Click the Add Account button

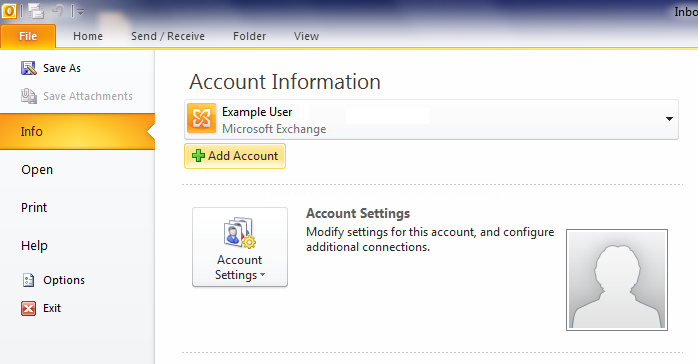coord(235,156)
